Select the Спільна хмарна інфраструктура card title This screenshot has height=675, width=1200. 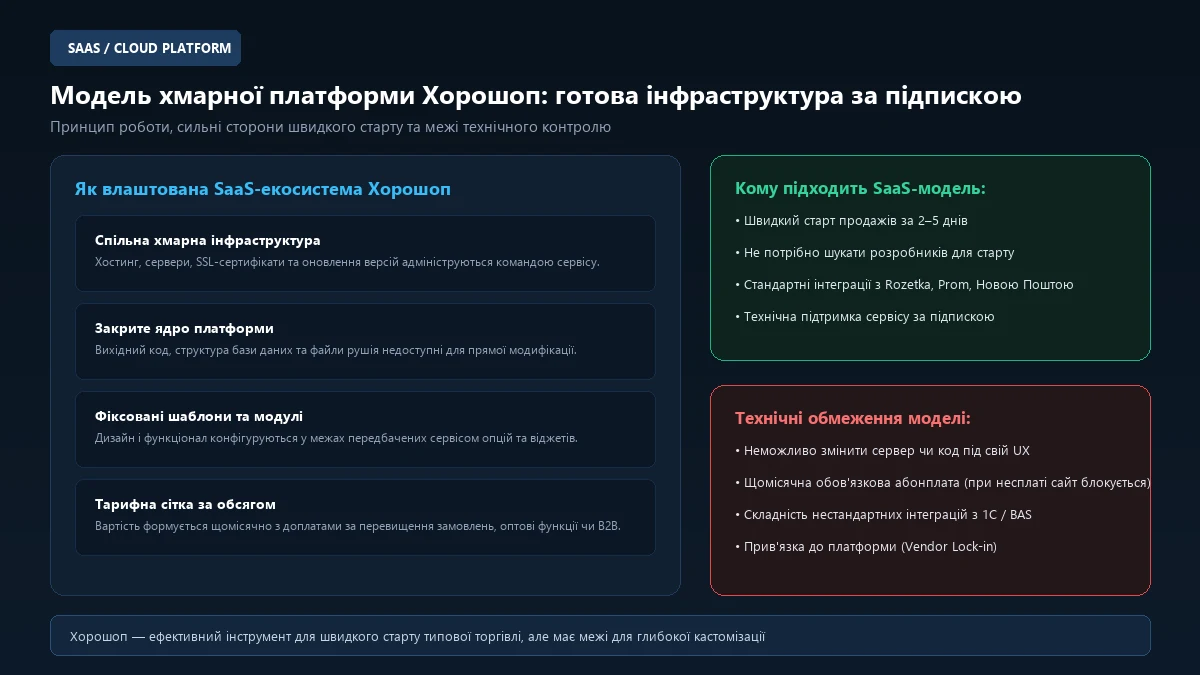[207, 241]
